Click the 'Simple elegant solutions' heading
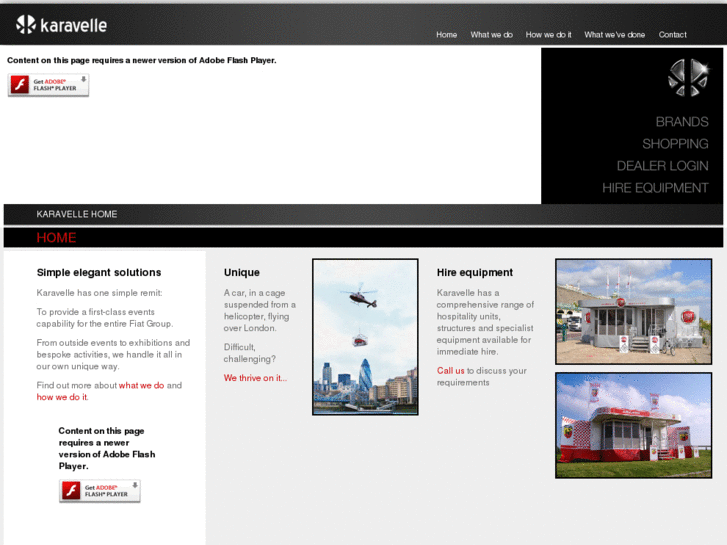Viewport: 727px width, 545px height. click(99, 272)
